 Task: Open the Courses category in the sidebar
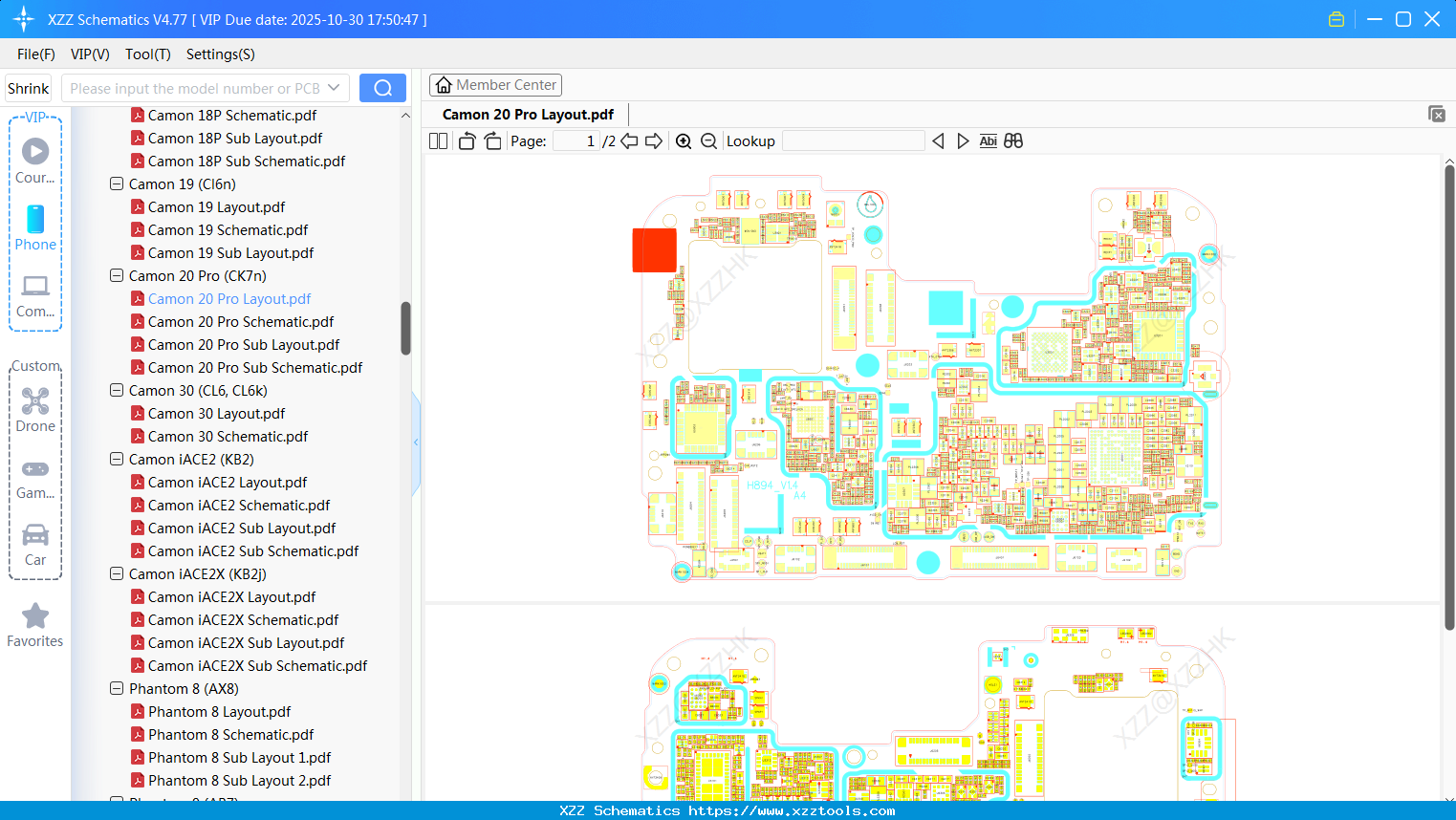(x=35, y=162)
